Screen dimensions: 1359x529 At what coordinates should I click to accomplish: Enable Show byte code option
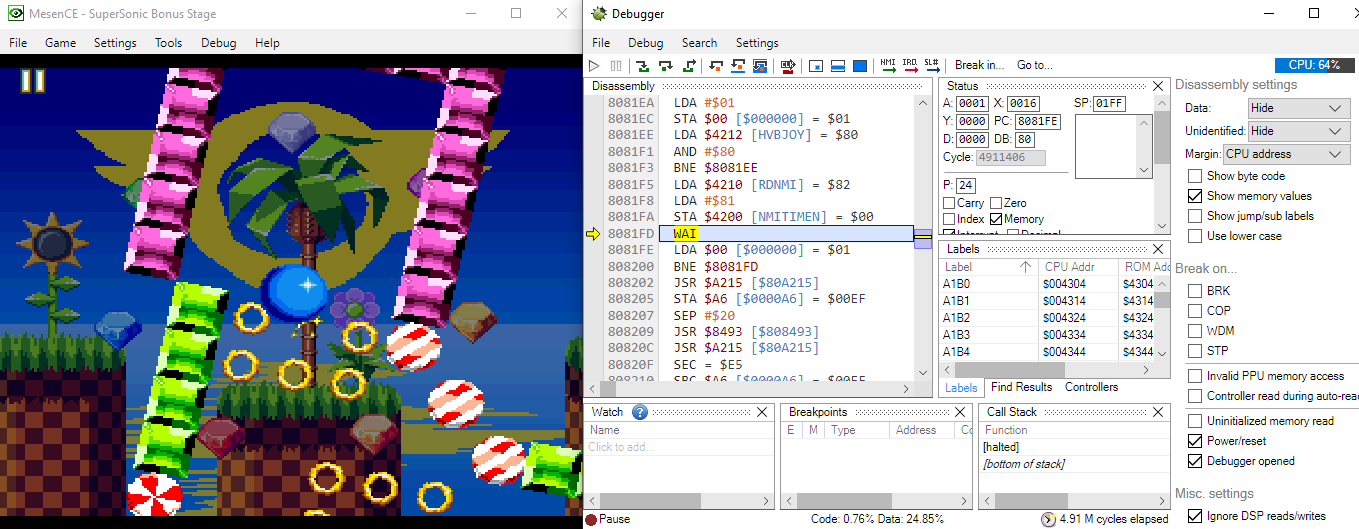(x=1195, y=176)
